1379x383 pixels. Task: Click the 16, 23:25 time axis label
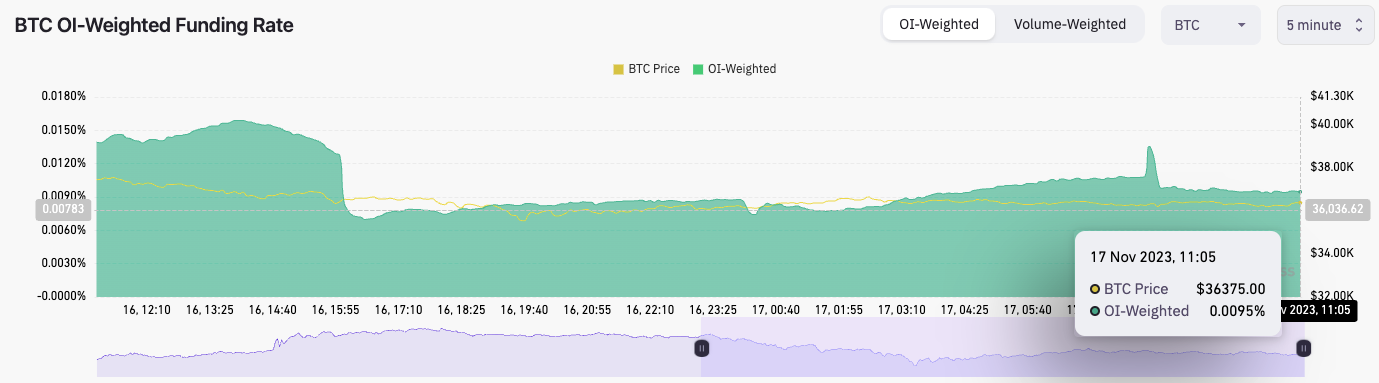pyautogui.click(x=714, y=310)
